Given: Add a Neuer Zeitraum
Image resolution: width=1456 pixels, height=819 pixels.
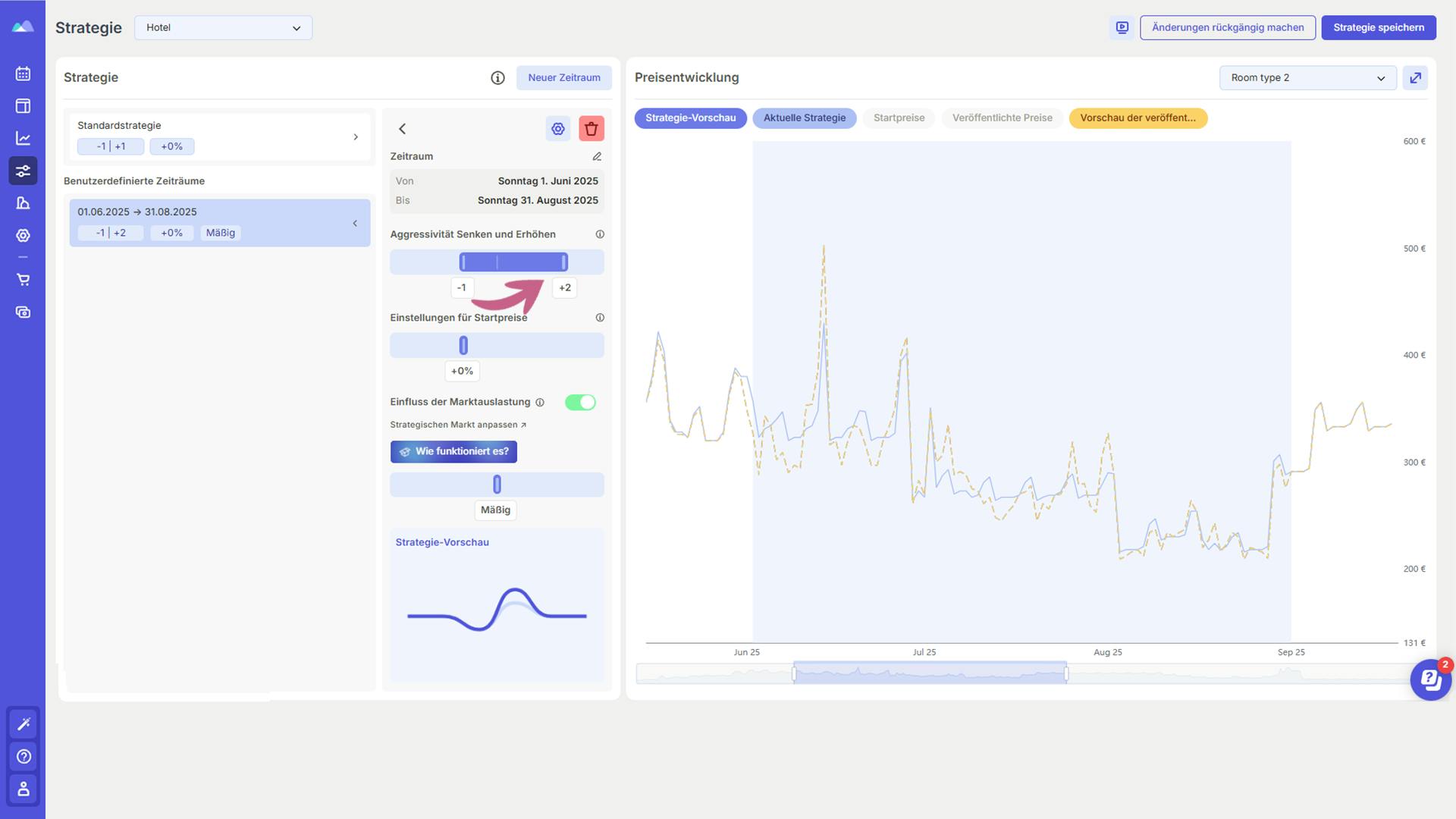Looking at the screenshot, I should coord(563,77).
